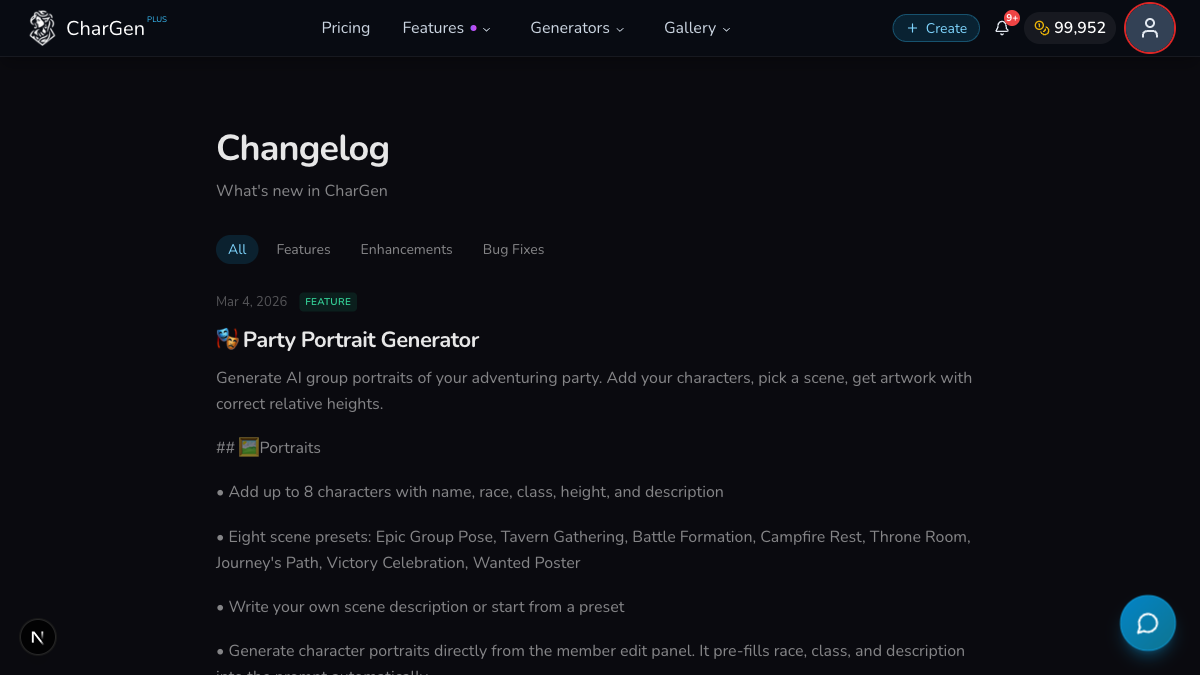Click the notification badge showing 9+
The image size is (1200, 675).
point(1010,16)
